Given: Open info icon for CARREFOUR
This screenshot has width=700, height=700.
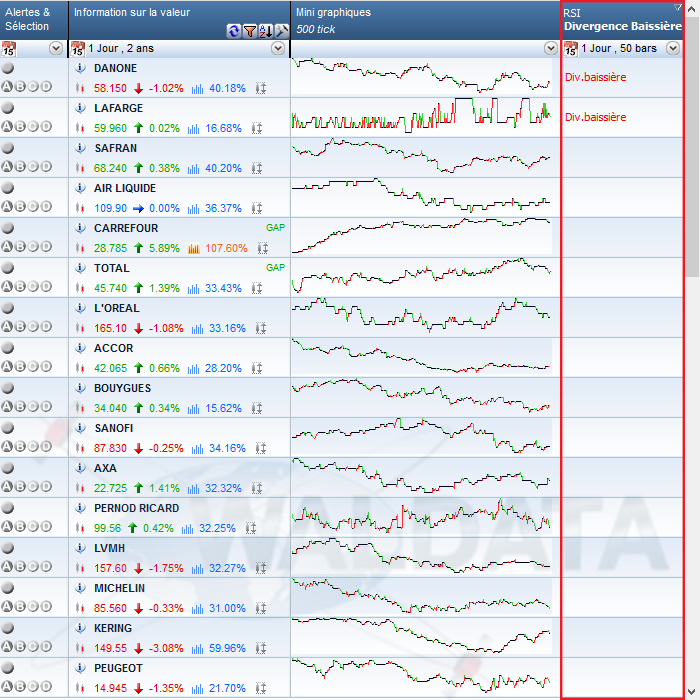Looking at the screenshot, I should tap(80, 228).
